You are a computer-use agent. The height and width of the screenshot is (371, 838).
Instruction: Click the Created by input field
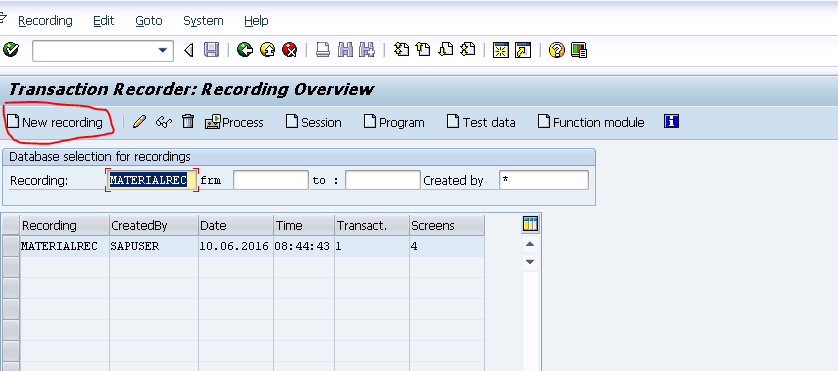pyautogui.click(x=544, y=180)
